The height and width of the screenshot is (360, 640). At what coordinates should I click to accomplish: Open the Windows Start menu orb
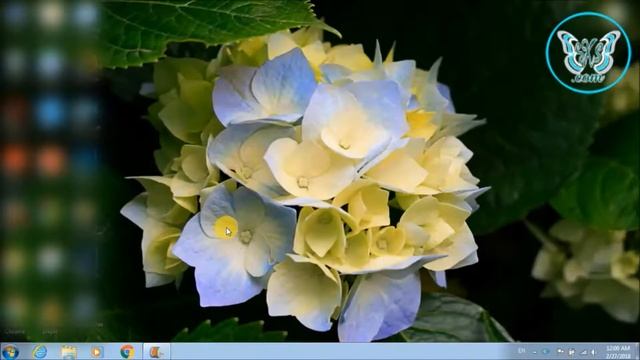click(10, 351)
